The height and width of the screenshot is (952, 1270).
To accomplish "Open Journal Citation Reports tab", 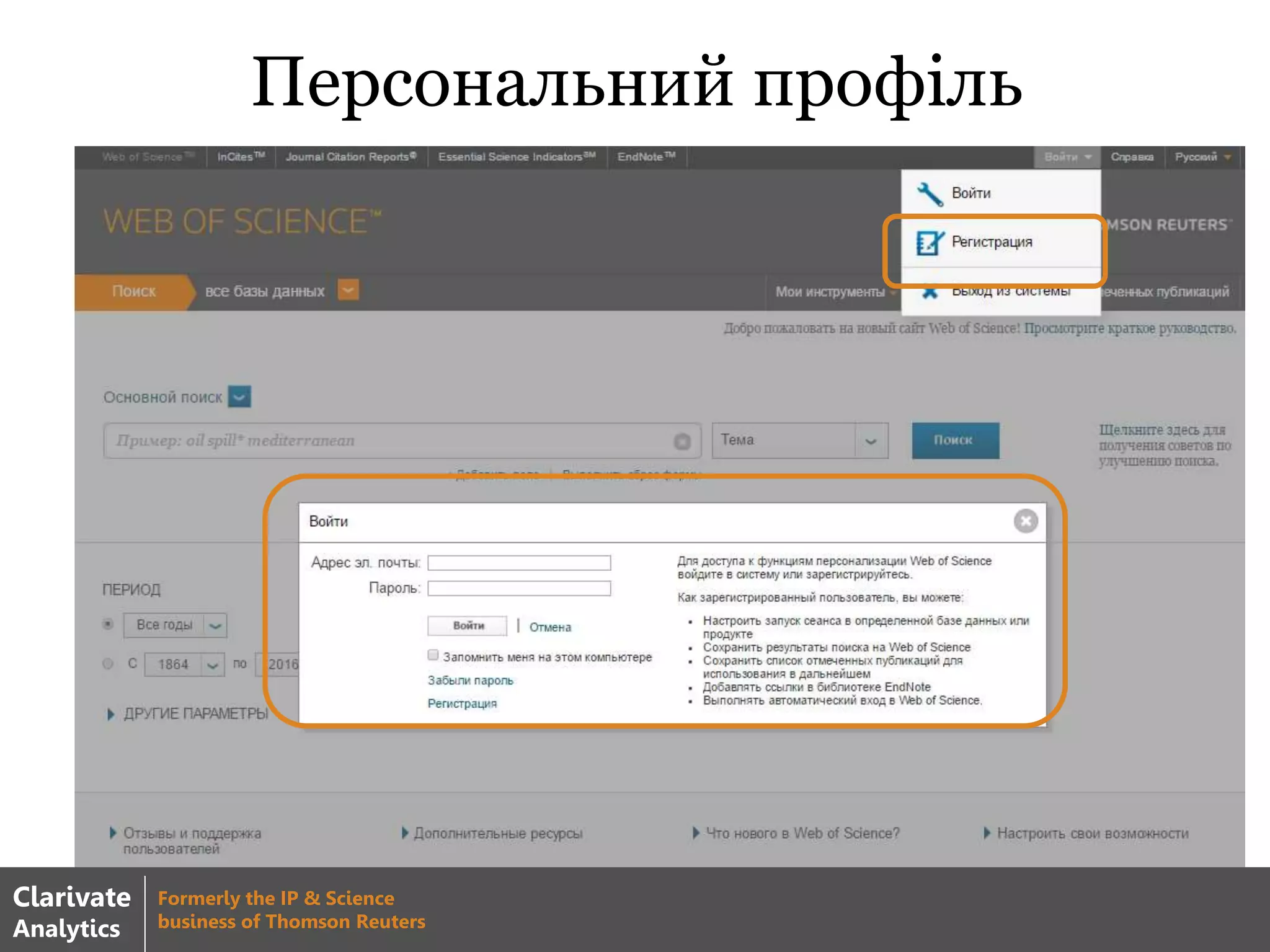I will point(351,157).
